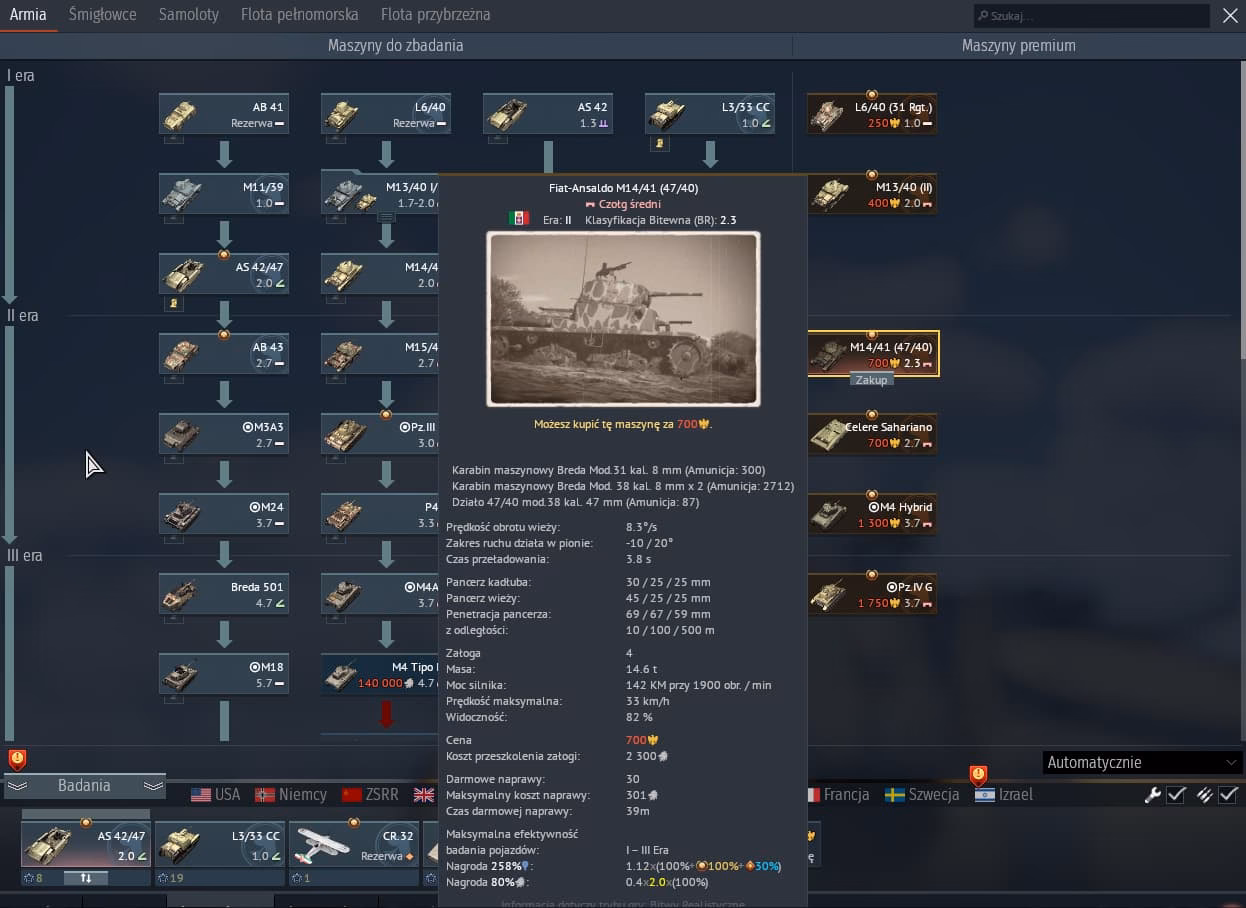Select the premium L6/40 (31 Rgt.) card
Screen dimensions: 1246x908
[872, 113]
